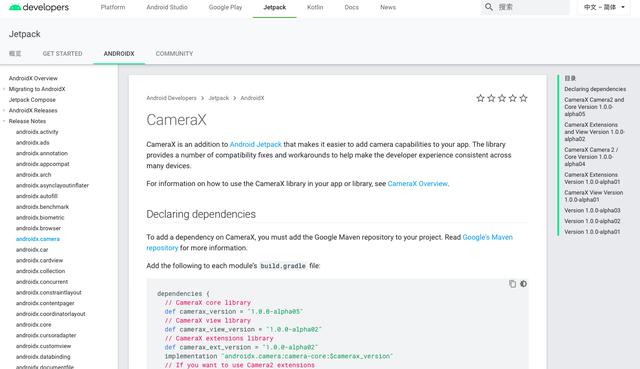The width and height of the screenshot is (640, 369).
Task: Go to Android Developers breadcrumb
Action: 171,98
